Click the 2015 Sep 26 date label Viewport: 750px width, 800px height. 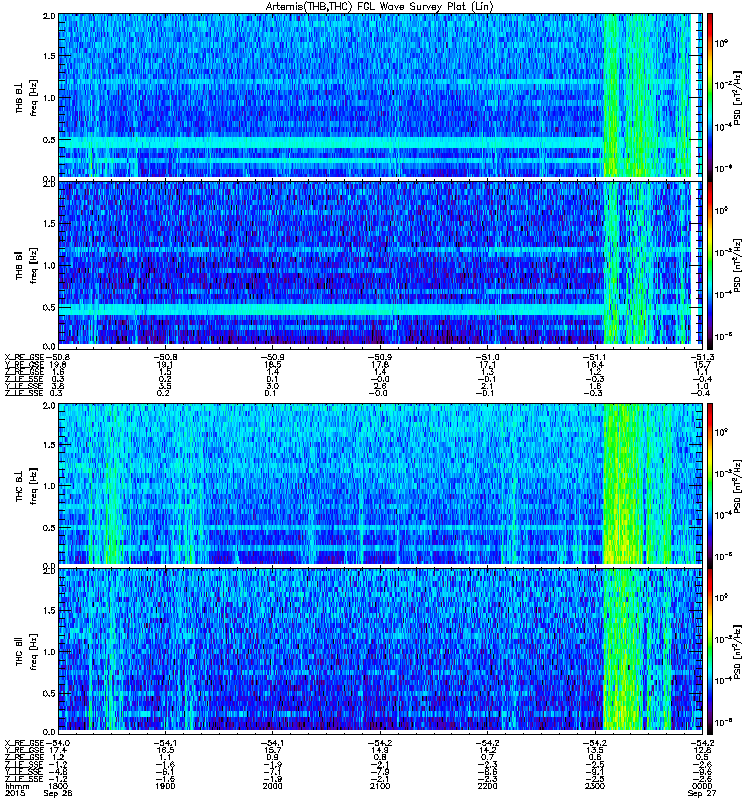coord(39,793)
